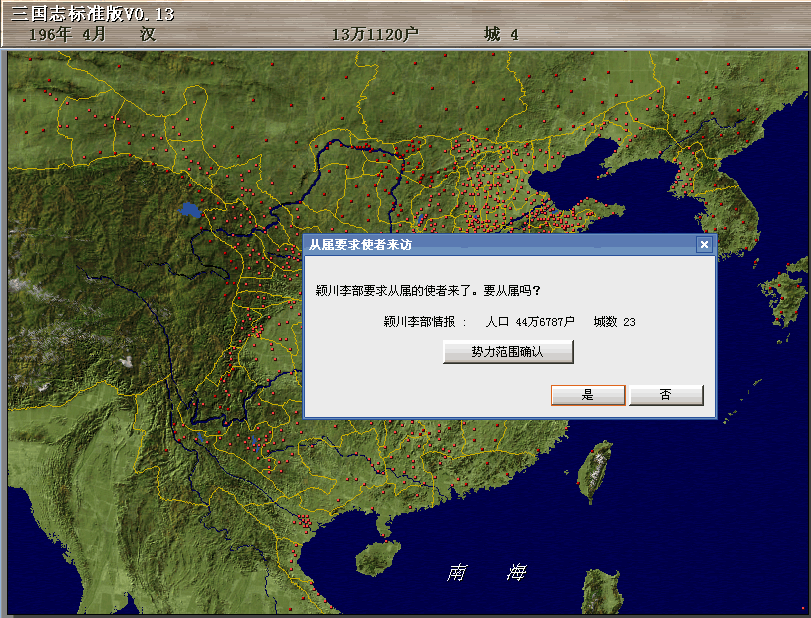Viewport: 811px width, 618px height.
Task: Click the 196年 4月 date display
Action: [x=66, y=34]
